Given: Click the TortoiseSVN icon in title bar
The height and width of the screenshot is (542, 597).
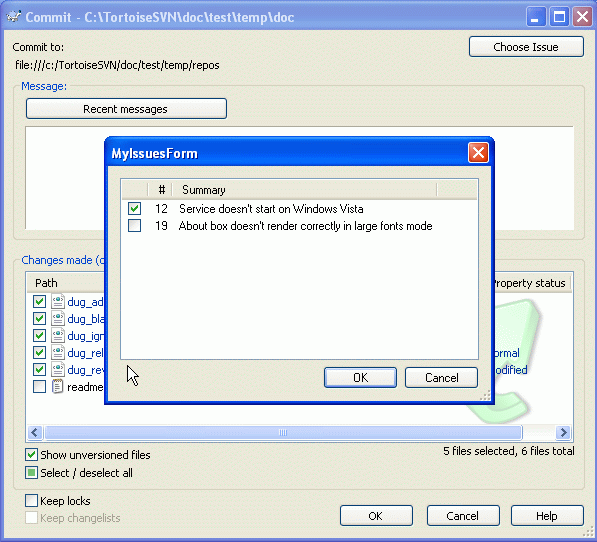Looking at the screenshot, I should click(x=14, y=17).
